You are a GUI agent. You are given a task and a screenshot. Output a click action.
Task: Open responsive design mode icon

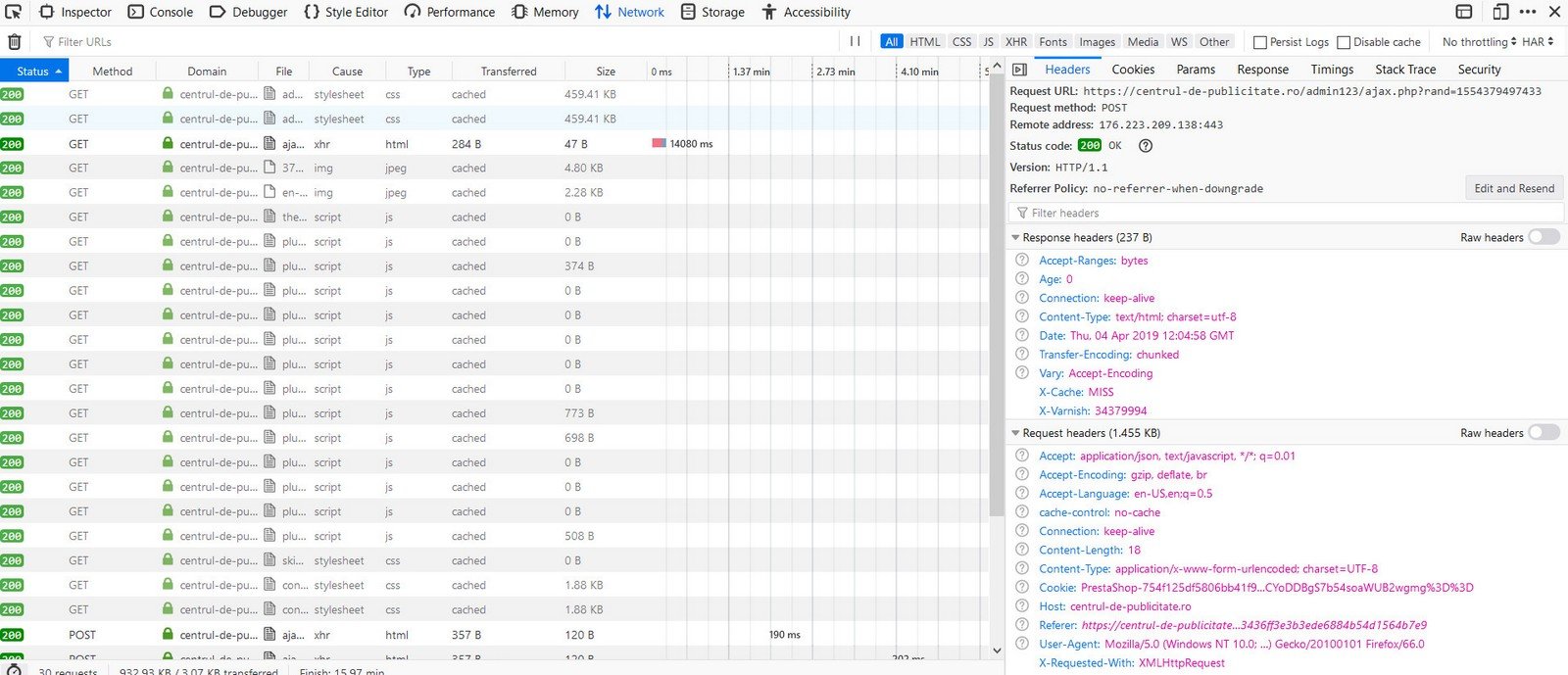click(1500, 12)
